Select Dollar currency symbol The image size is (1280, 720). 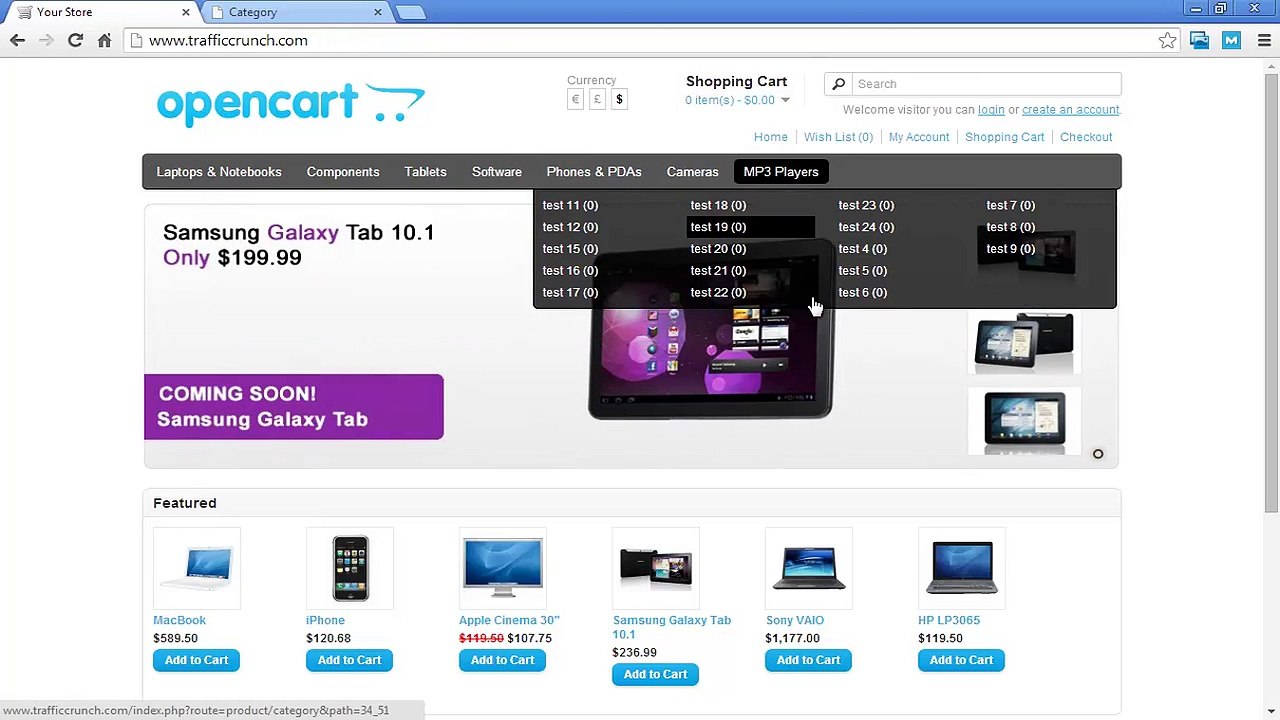click(619, 99)
